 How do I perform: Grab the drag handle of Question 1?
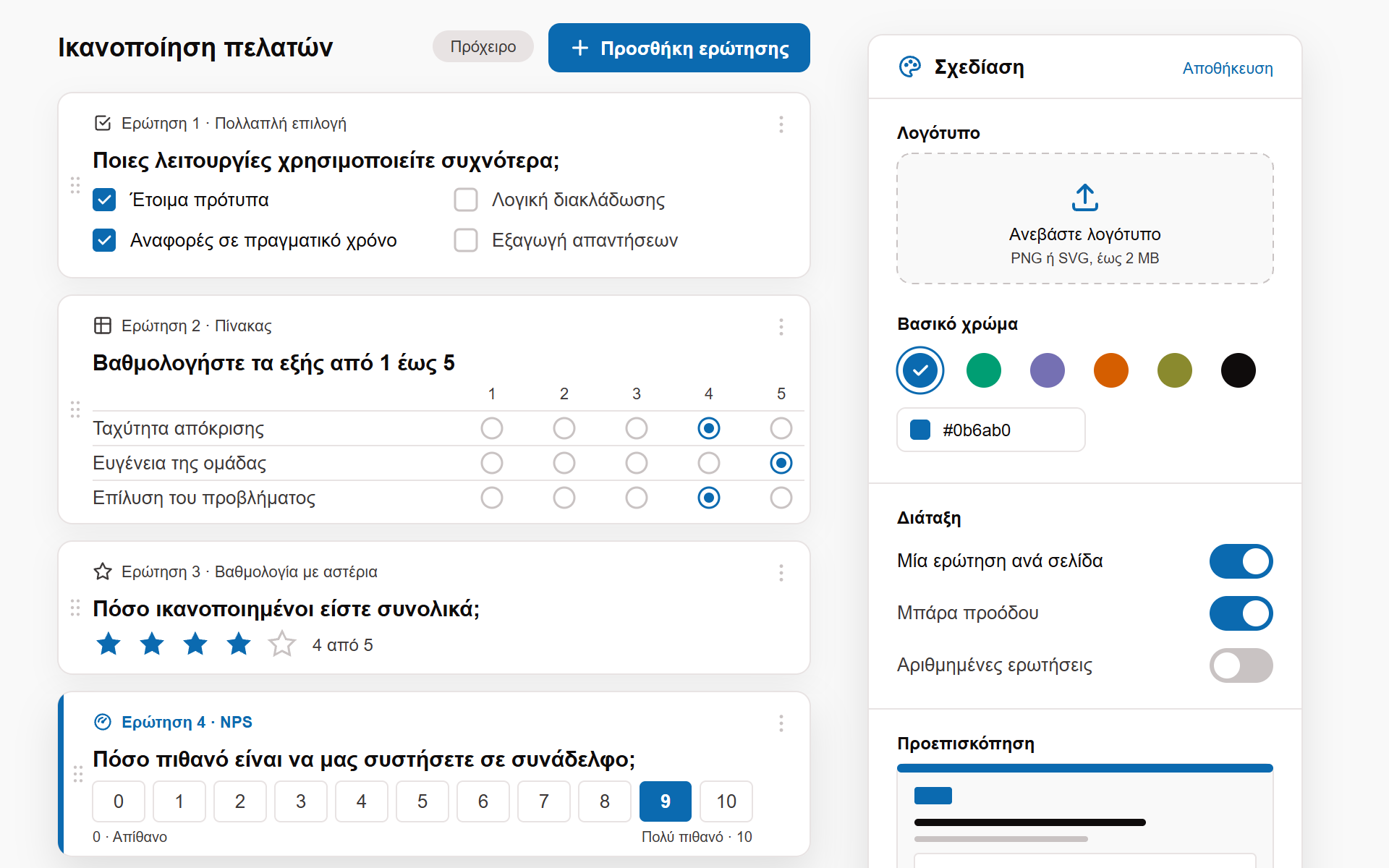[75, 185]
